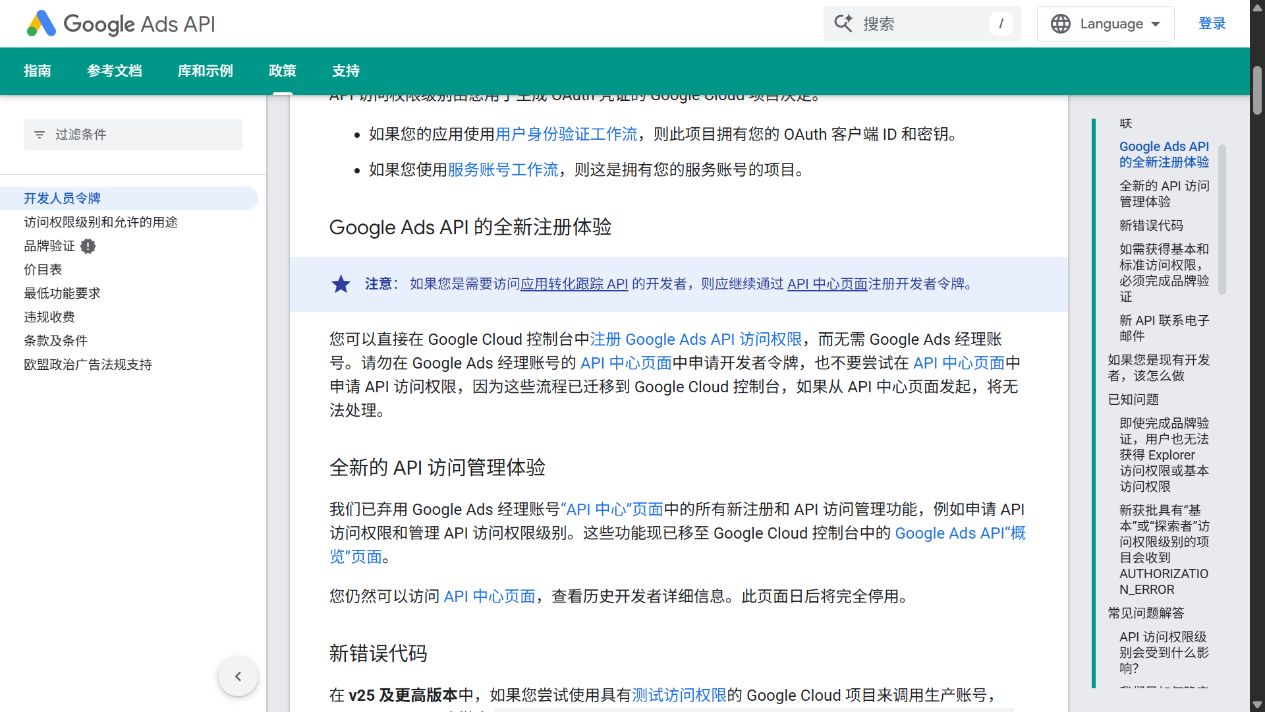Click the filter icon beside 过滤条件

(x=40, y=135)
